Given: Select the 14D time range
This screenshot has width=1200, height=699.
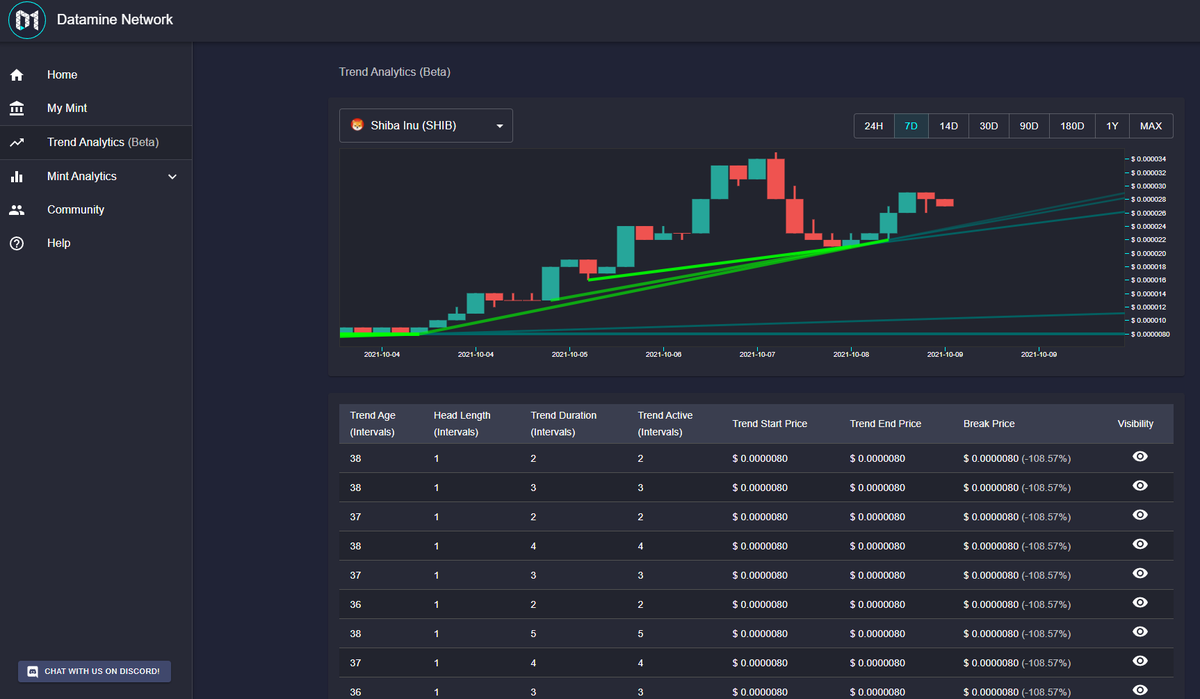Looking at the screenshot, I should coord(949,126).
